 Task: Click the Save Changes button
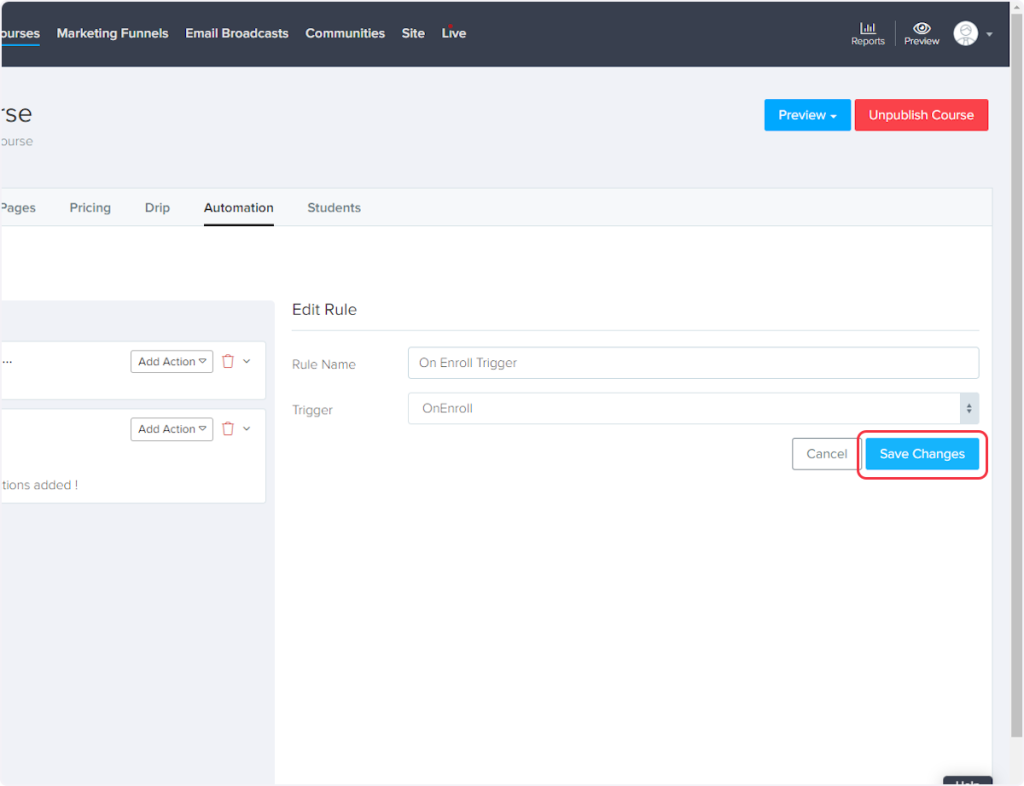(x=922, y=454)
